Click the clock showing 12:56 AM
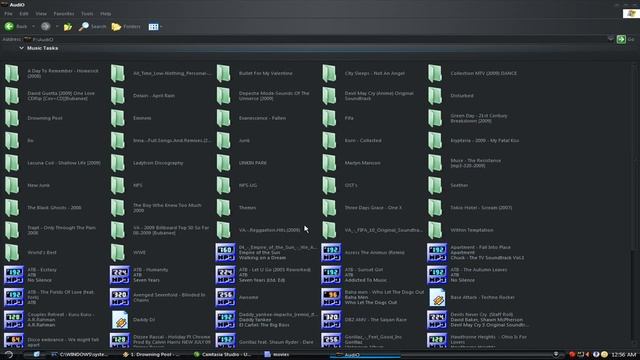This screenshot has width=640, height=360. pos(624,355)
